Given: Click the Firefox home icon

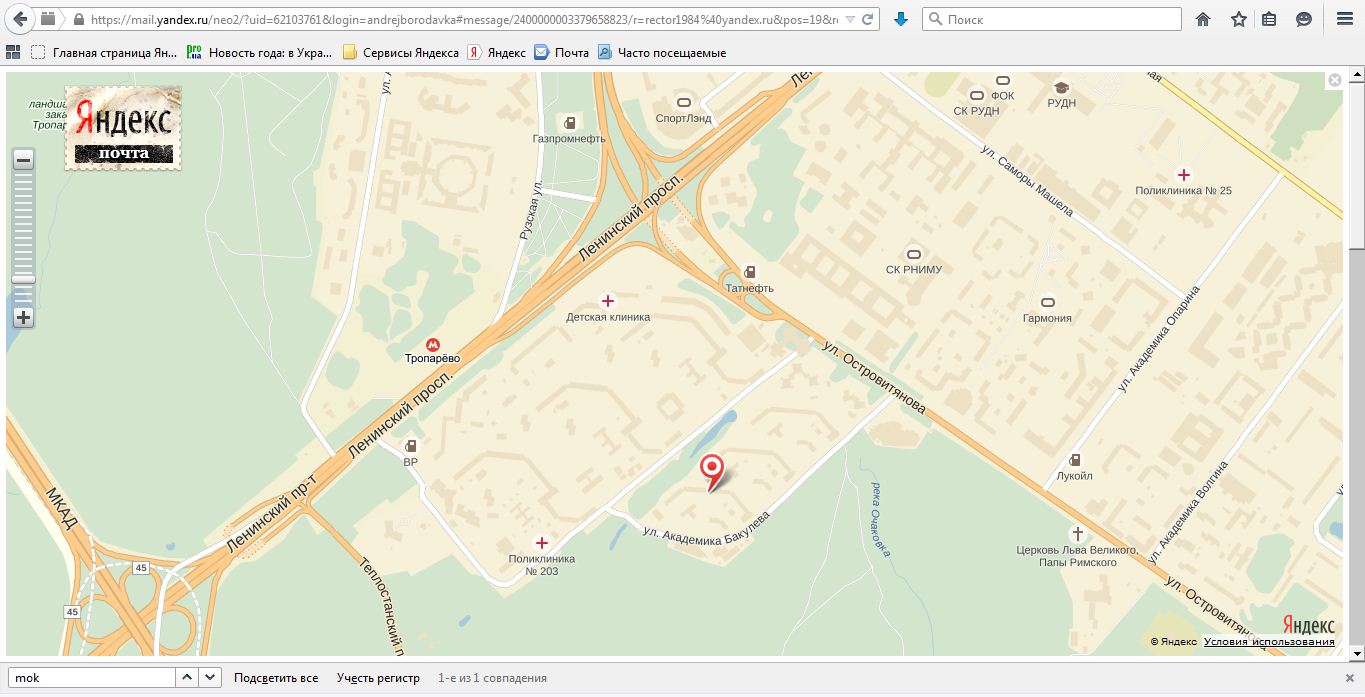Looking at the screenshot, I should pos(1203,19).
